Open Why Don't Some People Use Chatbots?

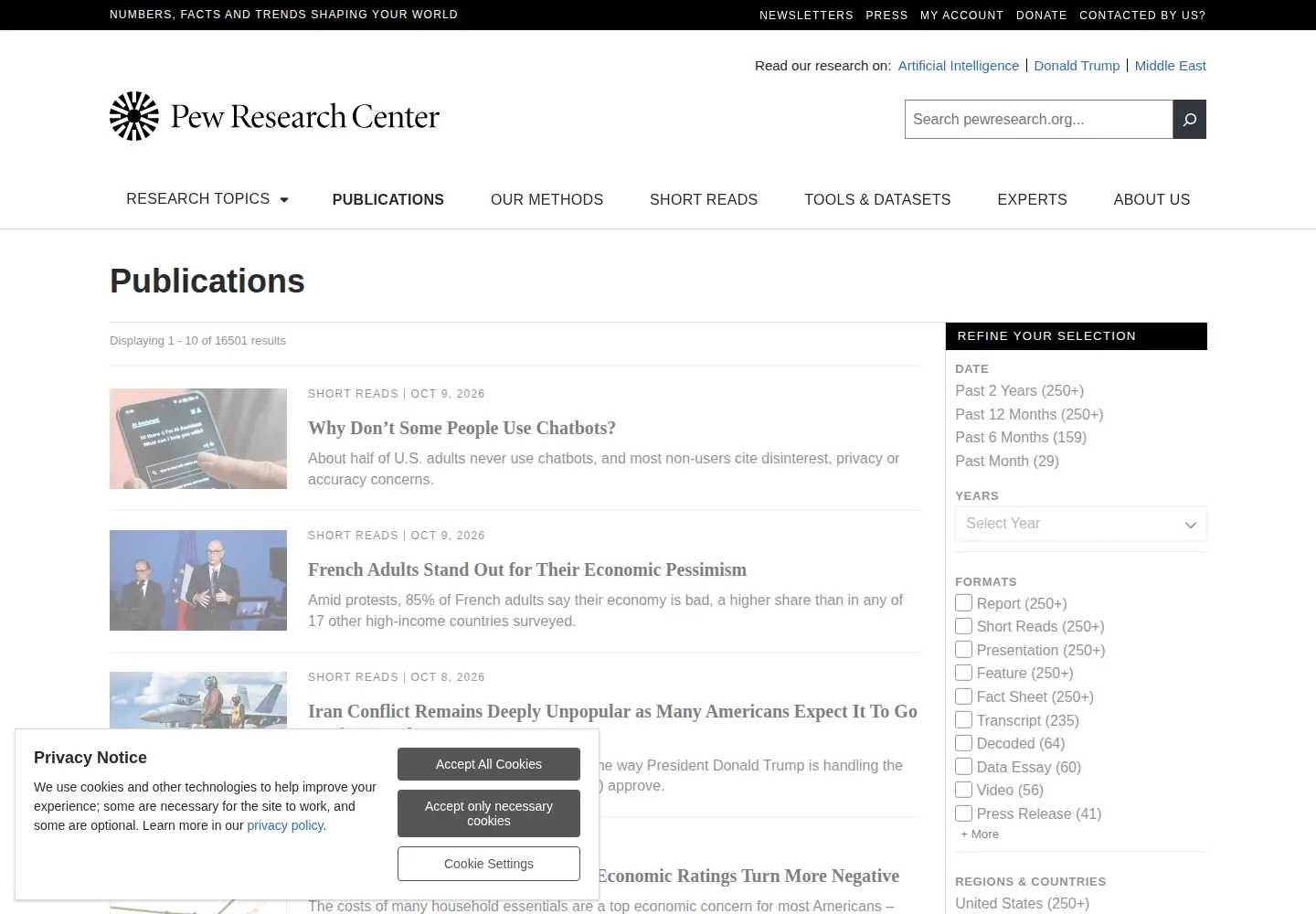pyautogui.click(x=462, y=428)
